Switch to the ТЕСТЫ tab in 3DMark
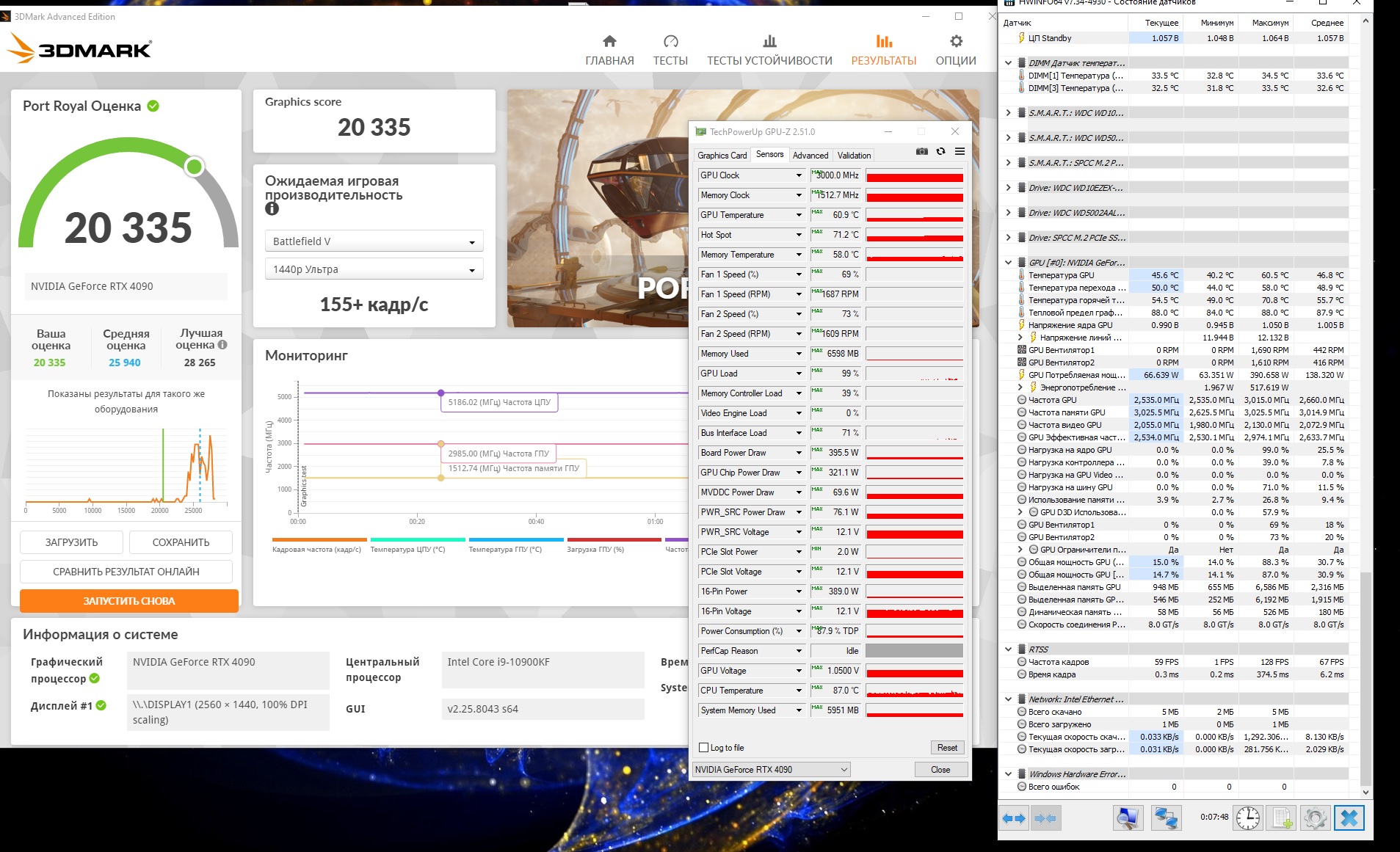Viewport: 1400px width, 852px height. 670,51
